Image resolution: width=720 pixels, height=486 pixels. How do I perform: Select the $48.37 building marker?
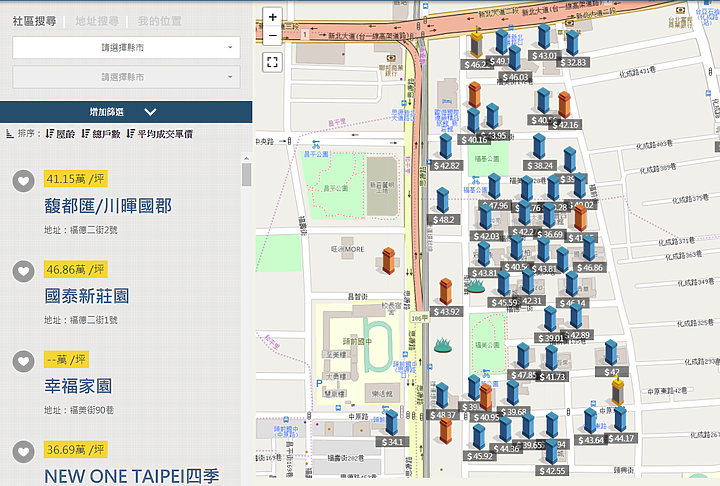coord(442,396)
